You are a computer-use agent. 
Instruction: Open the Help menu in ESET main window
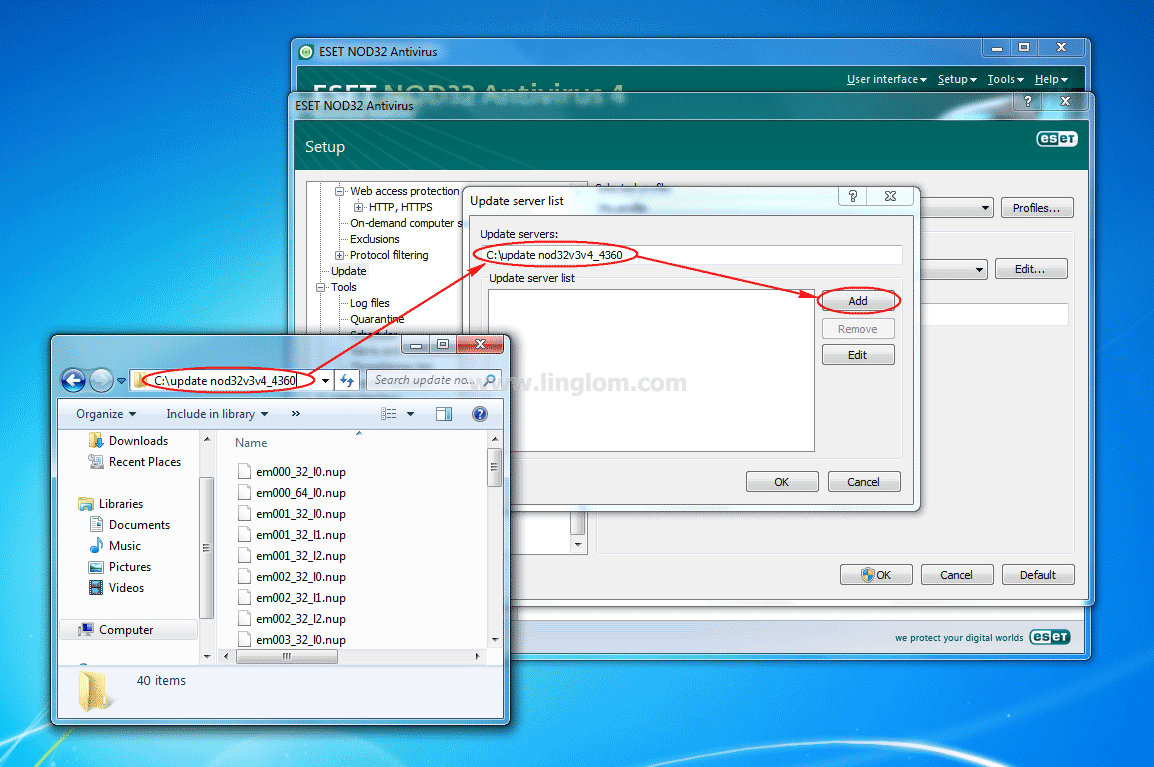click(1051, 79)
